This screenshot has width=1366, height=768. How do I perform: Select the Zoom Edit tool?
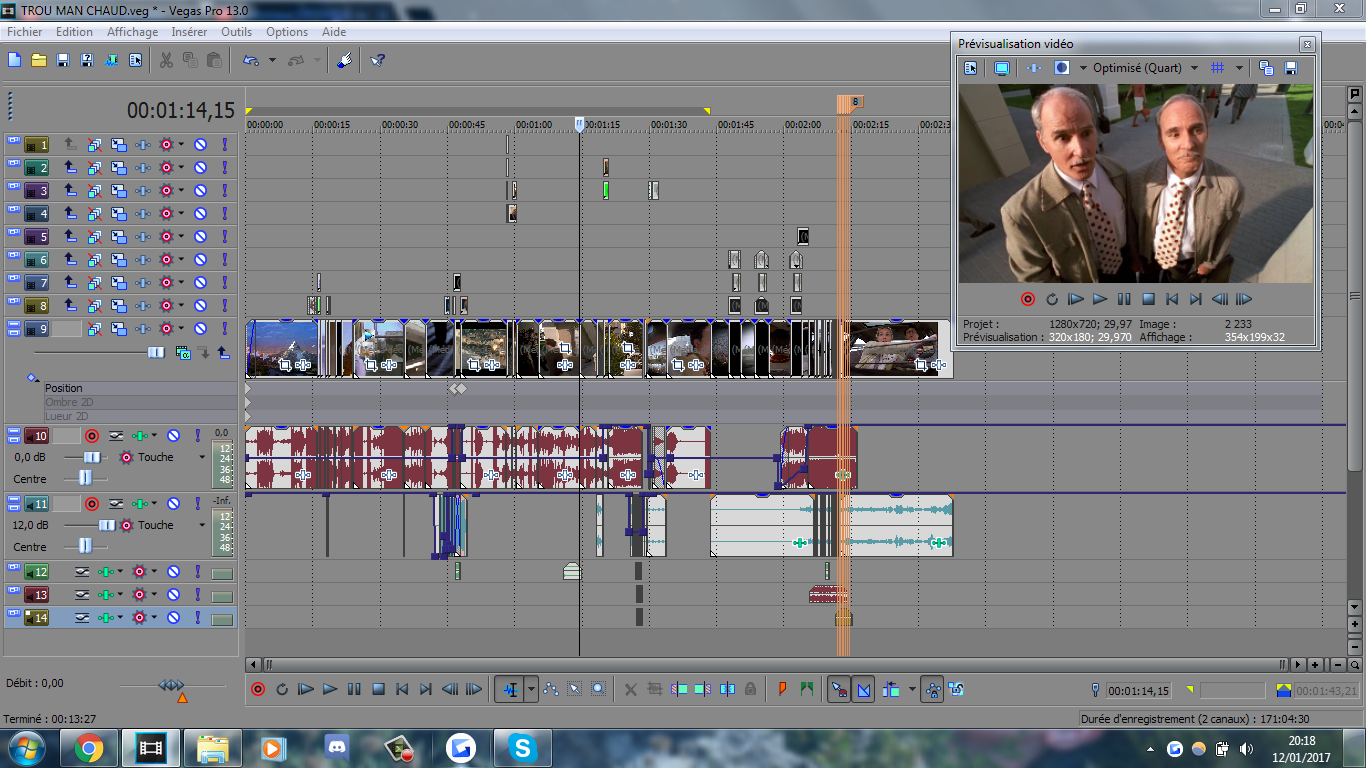click(x=599, y=689)
